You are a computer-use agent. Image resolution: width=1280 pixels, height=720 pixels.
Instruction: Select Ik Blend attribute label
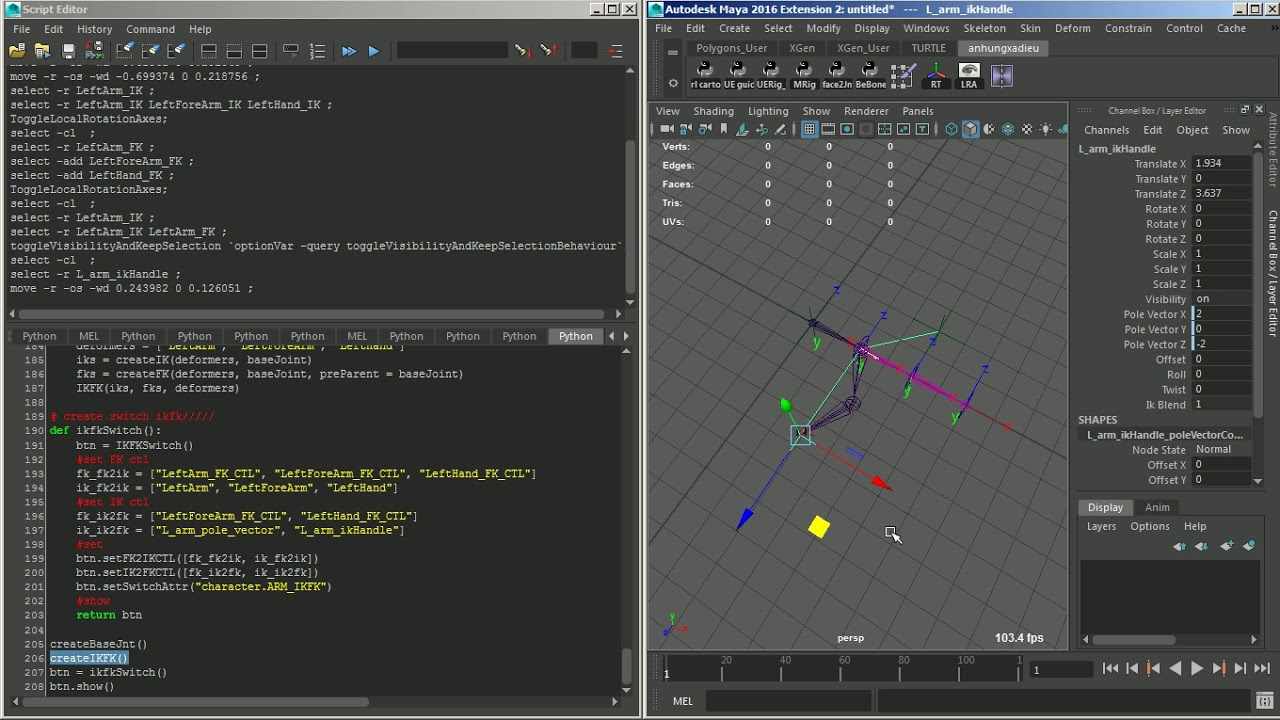pos(1165,404)
